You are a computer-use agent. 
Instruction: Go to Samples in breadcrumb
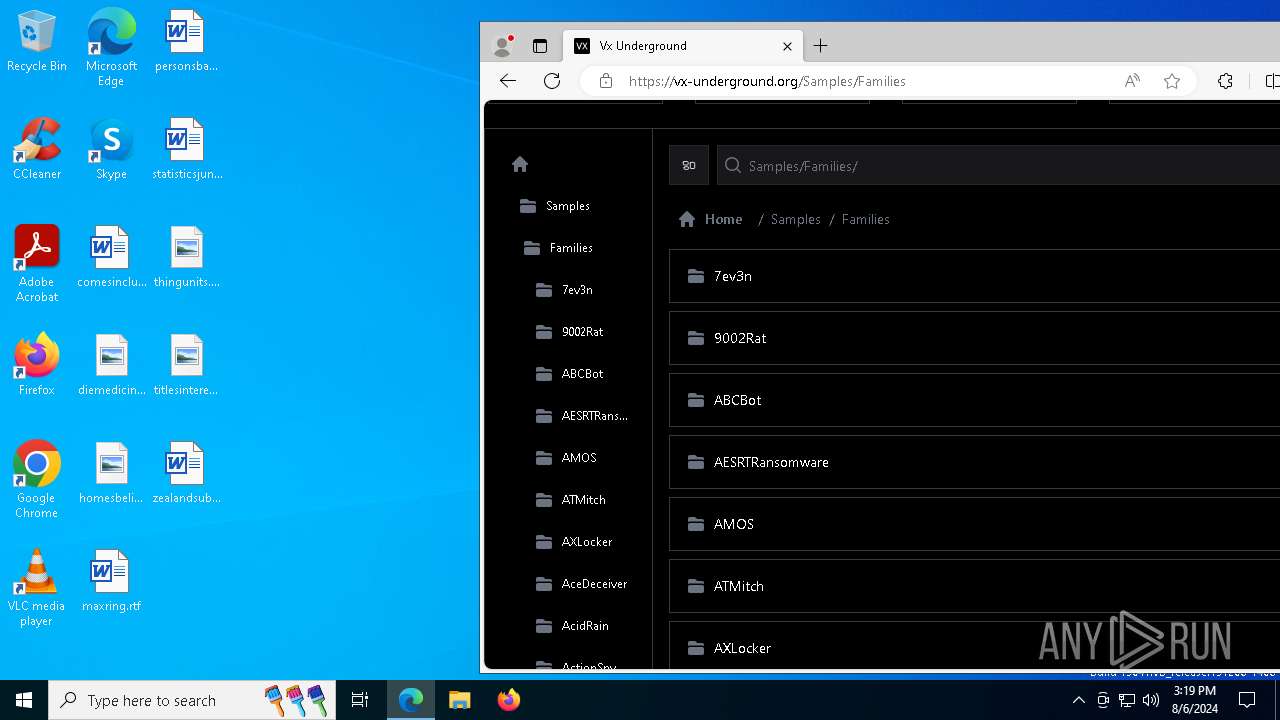coord(795,219)
